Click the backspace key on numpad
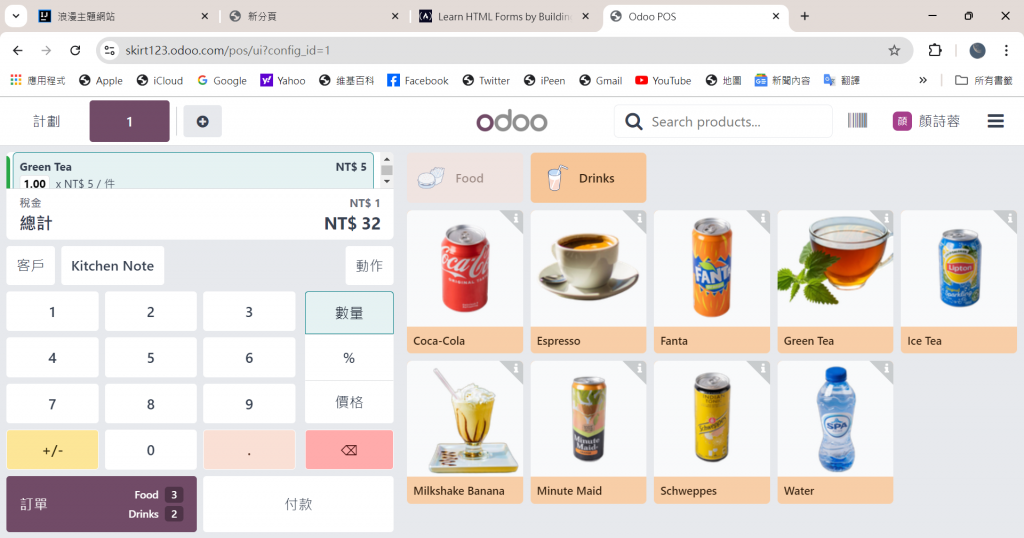 349,450
